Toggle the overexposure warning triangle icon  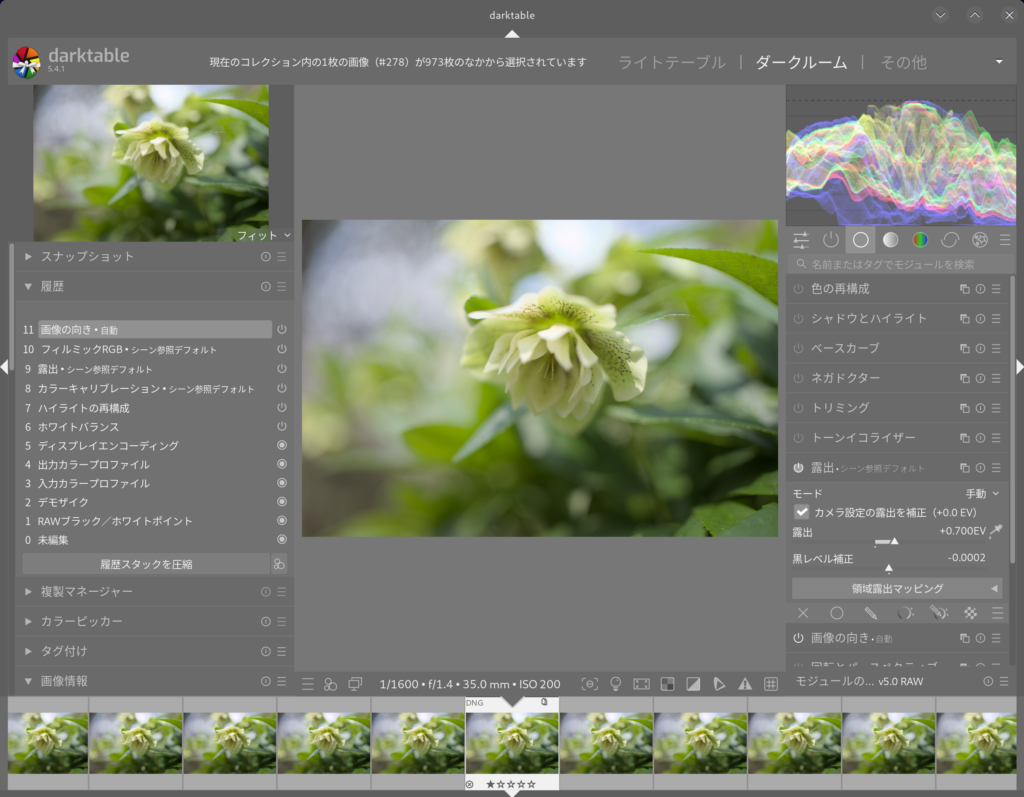click(x=744, y=684)
